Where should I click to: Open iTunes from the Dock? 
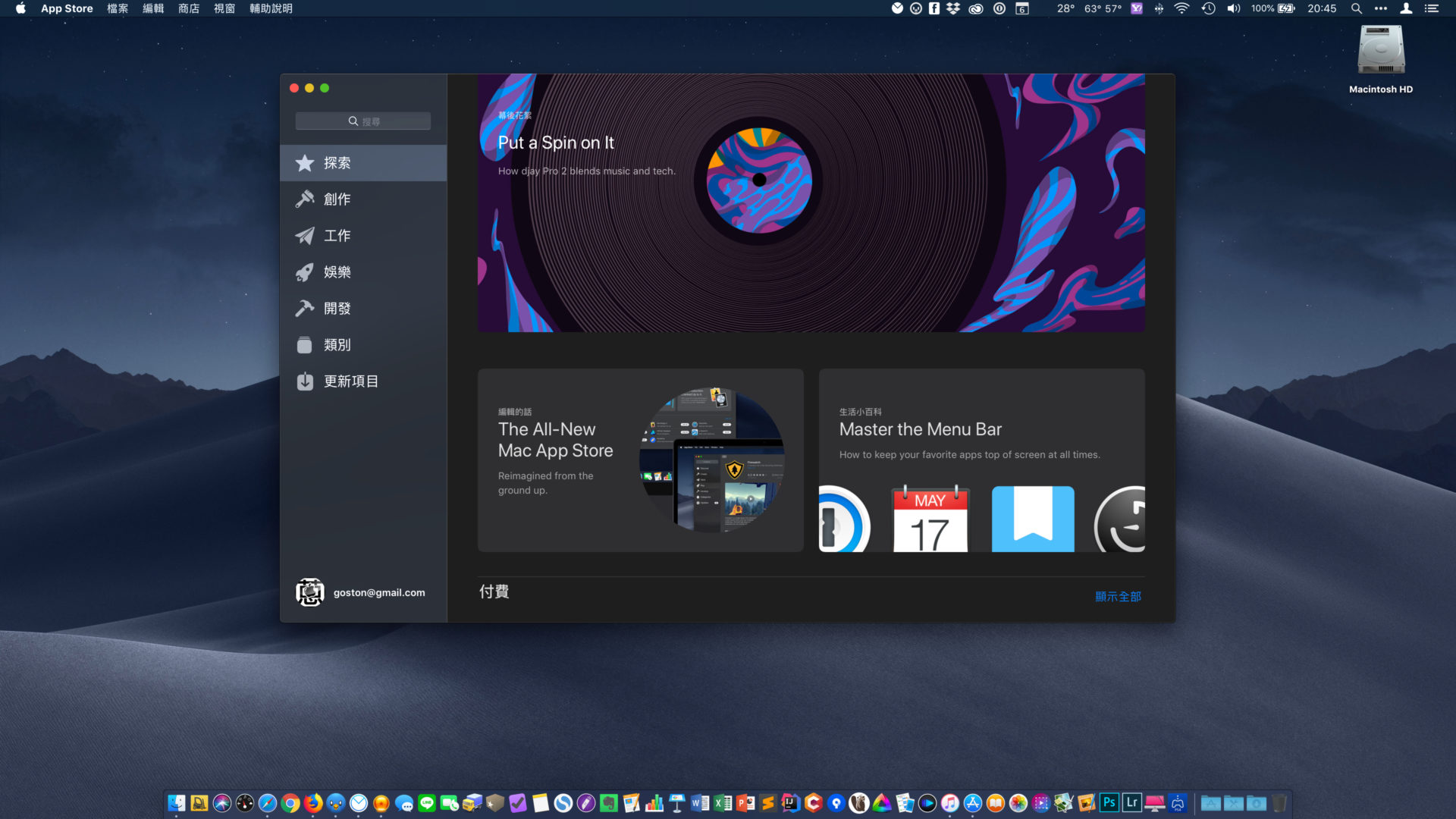tap(950, 803)
